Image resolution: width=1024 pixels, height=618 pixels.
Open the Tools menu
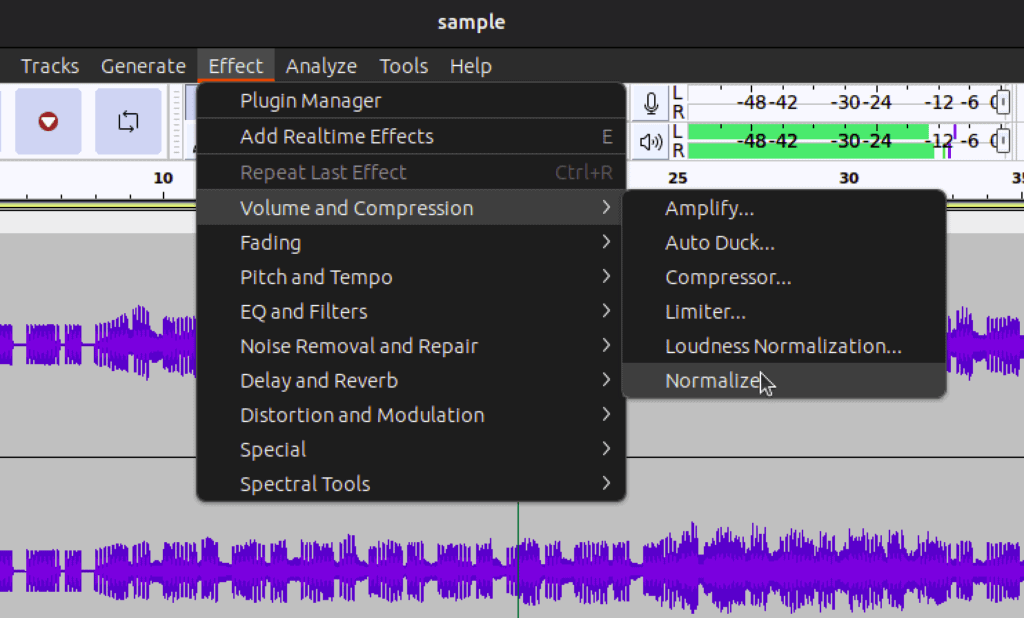point(404,66)
